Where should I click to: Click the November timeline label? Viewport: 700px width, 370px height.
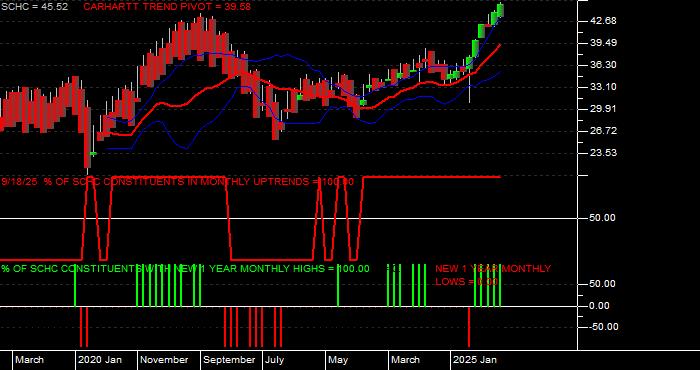[x=164, y=360]
